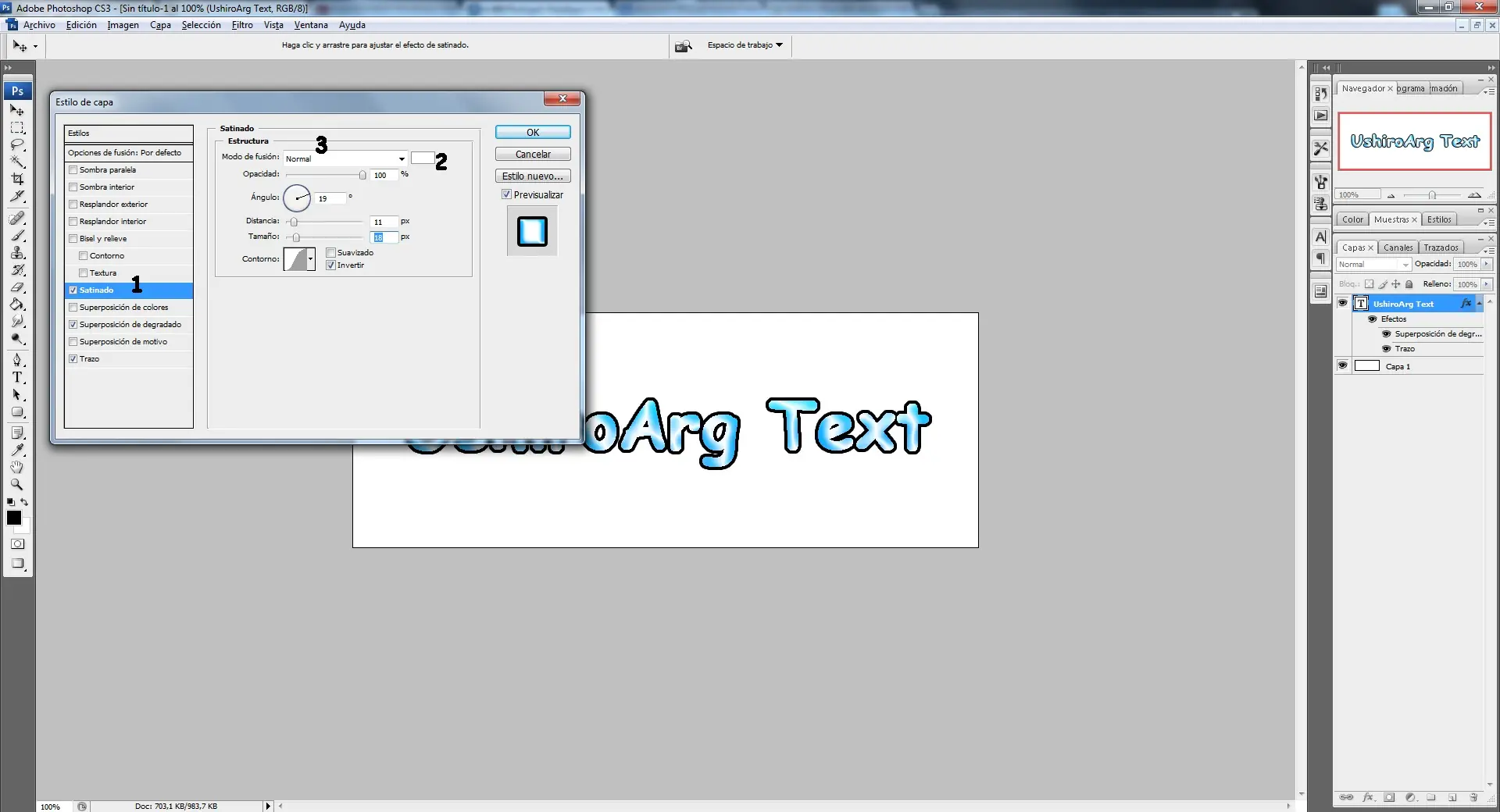The width and height of the screenshot is (1500, 812).
Task: Select the Path Selection tool
Action: (x=17, y=394)
